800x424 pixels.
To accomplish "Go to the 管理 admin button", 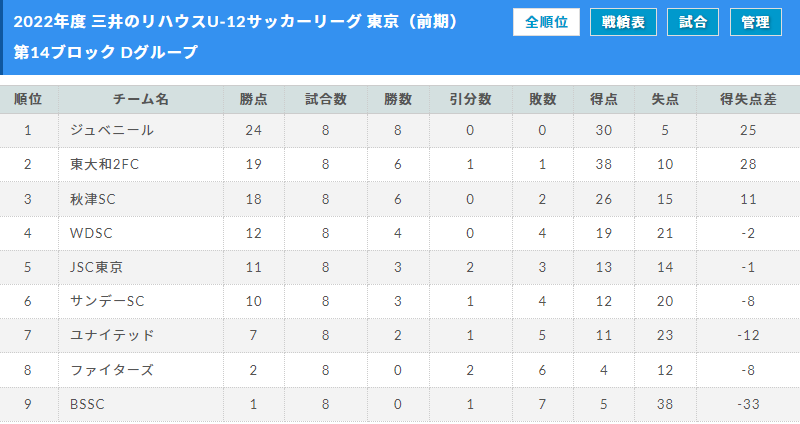I will 756,22.
